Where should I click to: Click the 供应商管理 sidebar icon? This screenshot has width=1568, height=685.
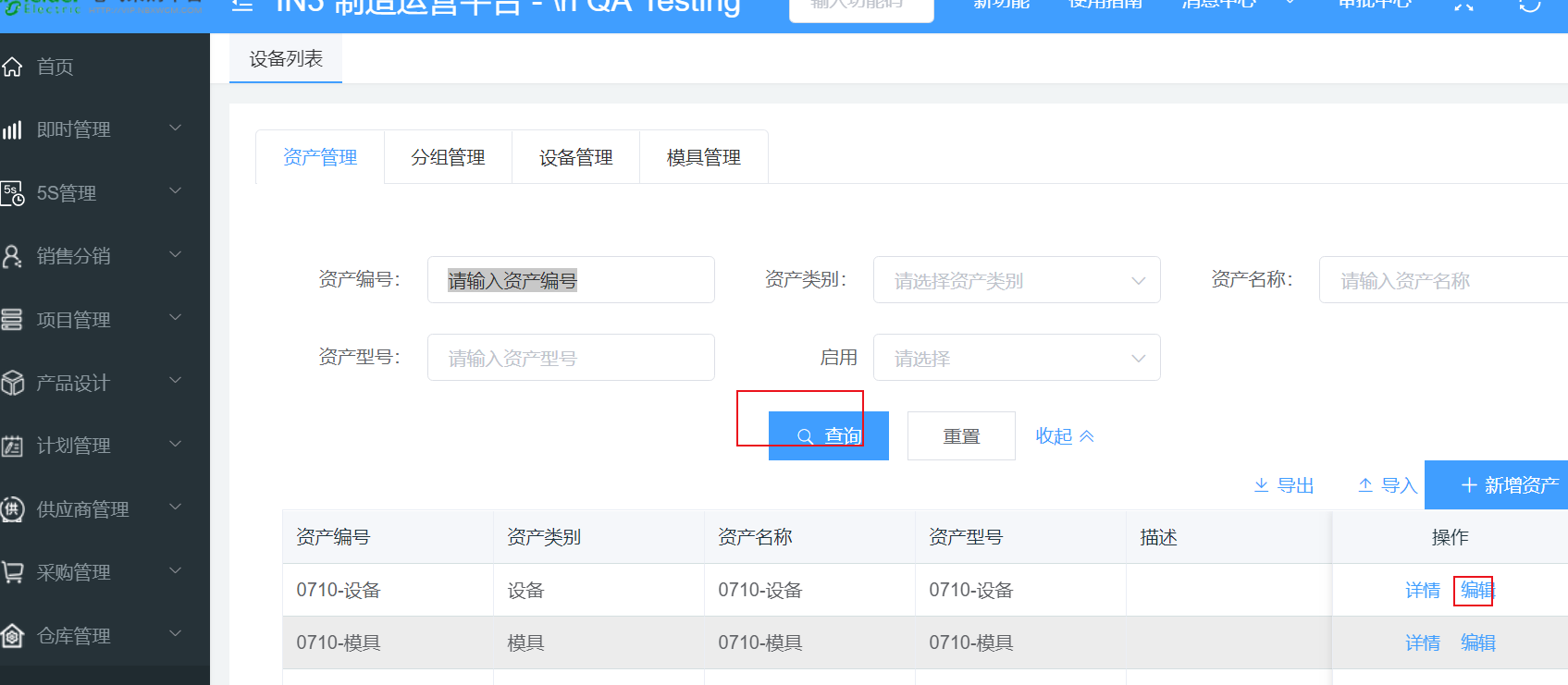pyautogui.click(x=12, y=509)
